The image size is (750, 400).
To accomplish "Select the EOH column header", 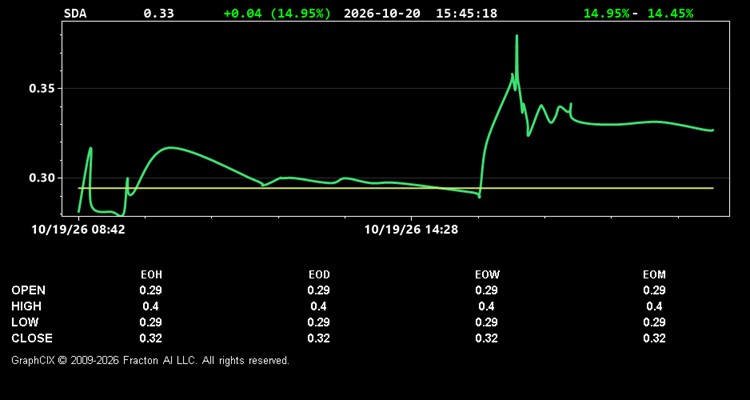I will tap(151, 275).
